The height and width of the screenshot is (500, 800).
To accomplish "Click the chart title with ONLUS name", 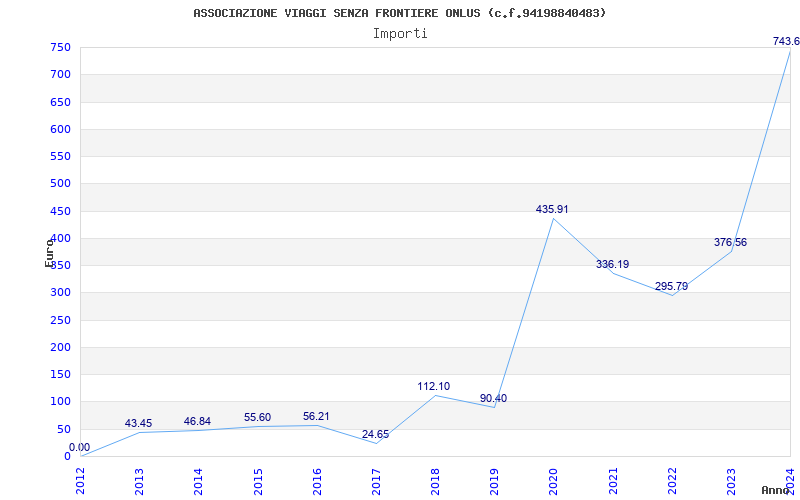I will coord(399,13).
